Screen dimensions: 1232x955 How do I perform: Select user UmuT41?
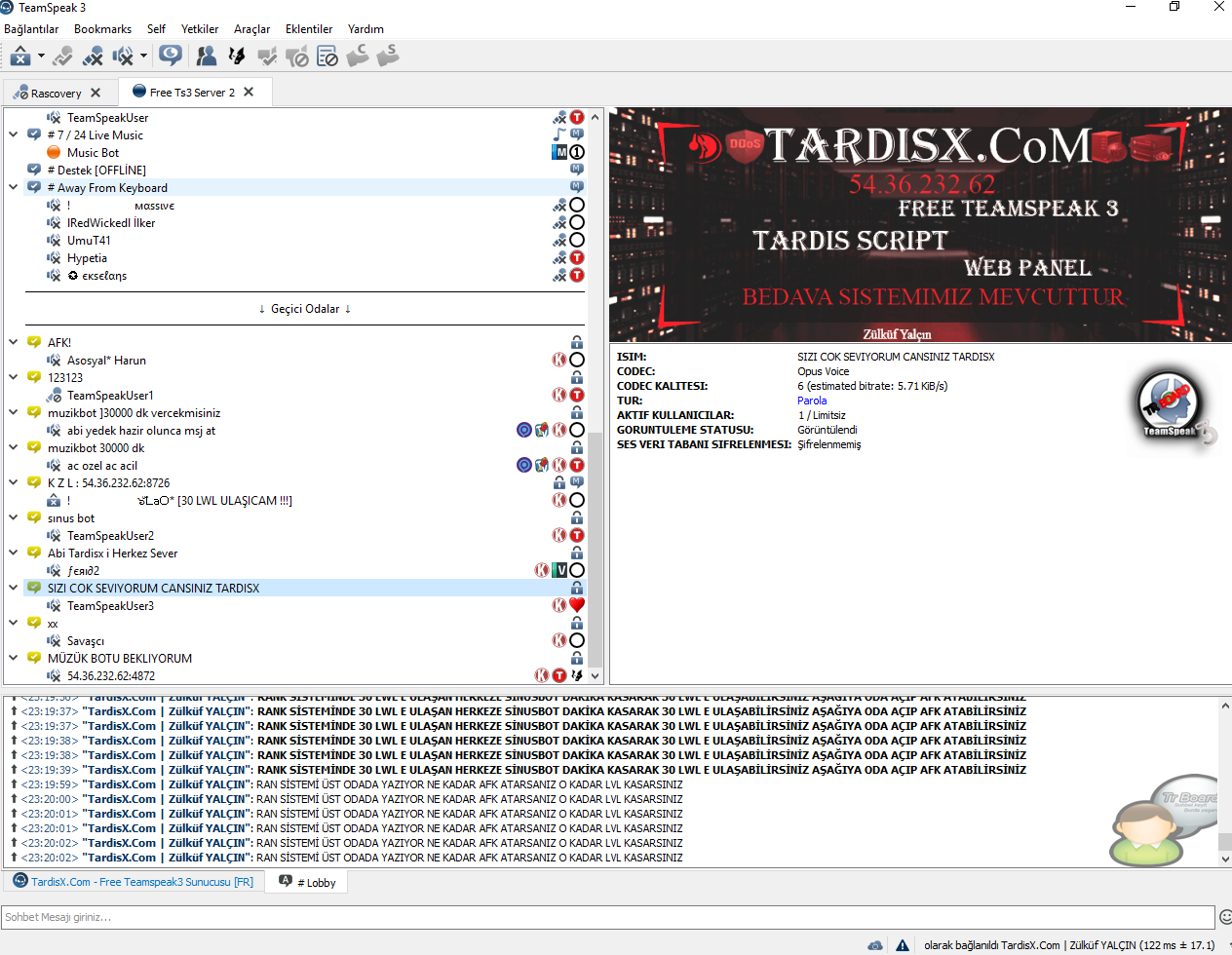coord(89,241)
